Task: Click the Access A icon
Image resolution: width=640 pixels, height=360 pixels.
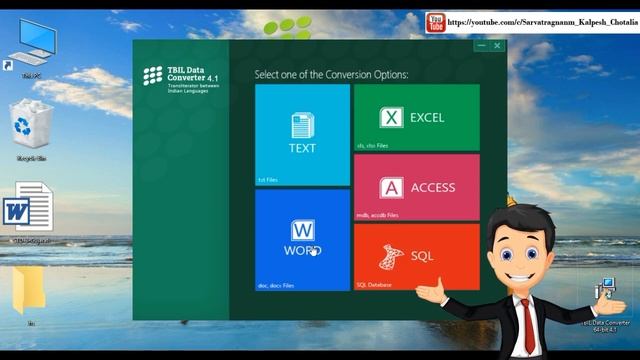Action: 391,188
